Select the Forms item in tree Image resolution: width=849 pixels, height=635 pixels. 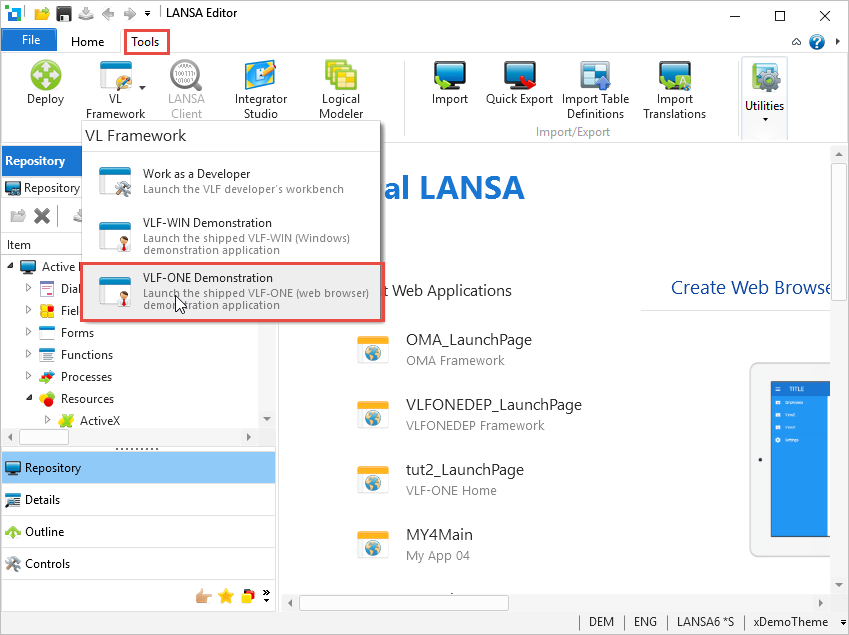point(77,332)
